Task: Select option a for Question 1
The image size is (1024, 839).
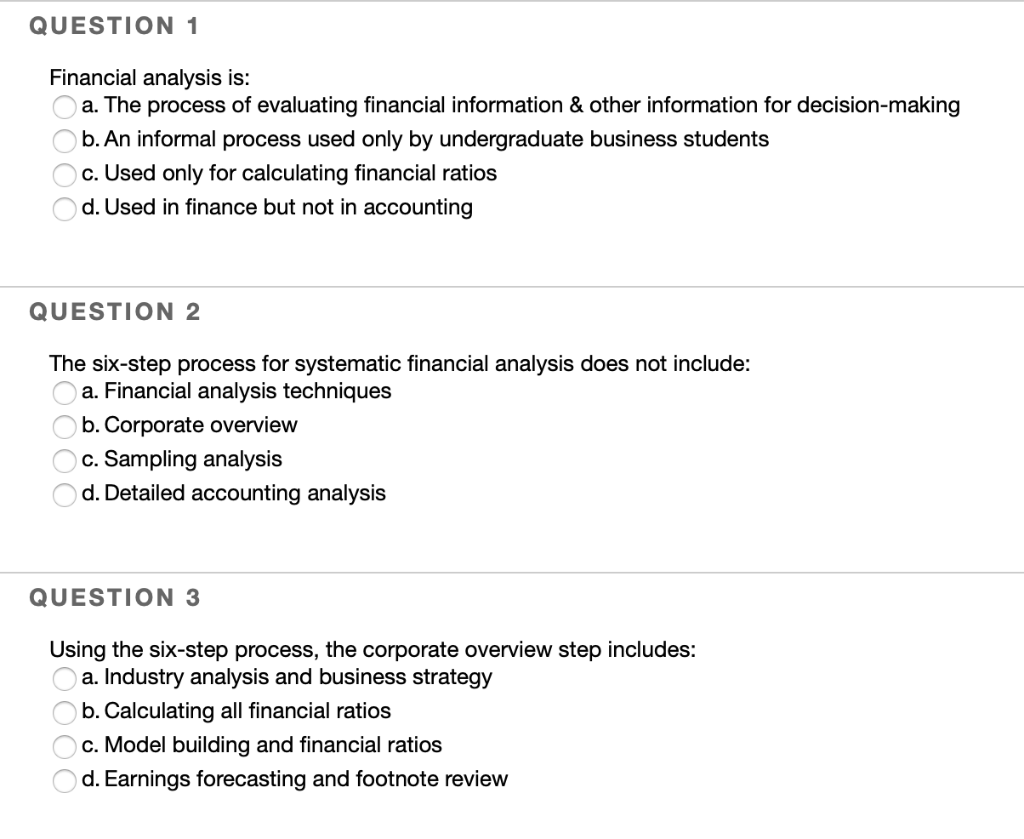Action: [64, 107]
